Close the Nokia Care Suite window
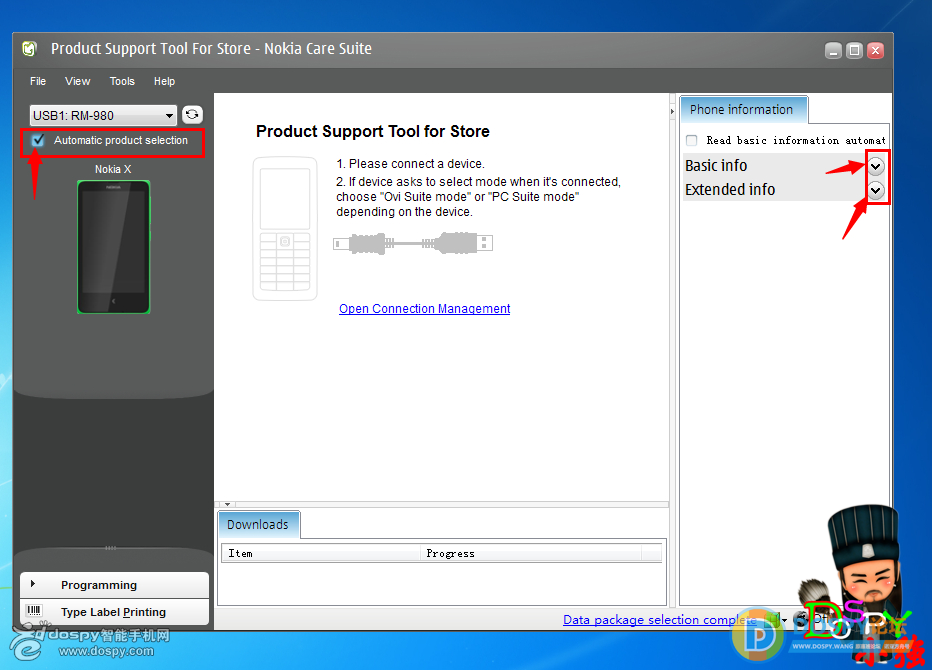 point(875,51)
